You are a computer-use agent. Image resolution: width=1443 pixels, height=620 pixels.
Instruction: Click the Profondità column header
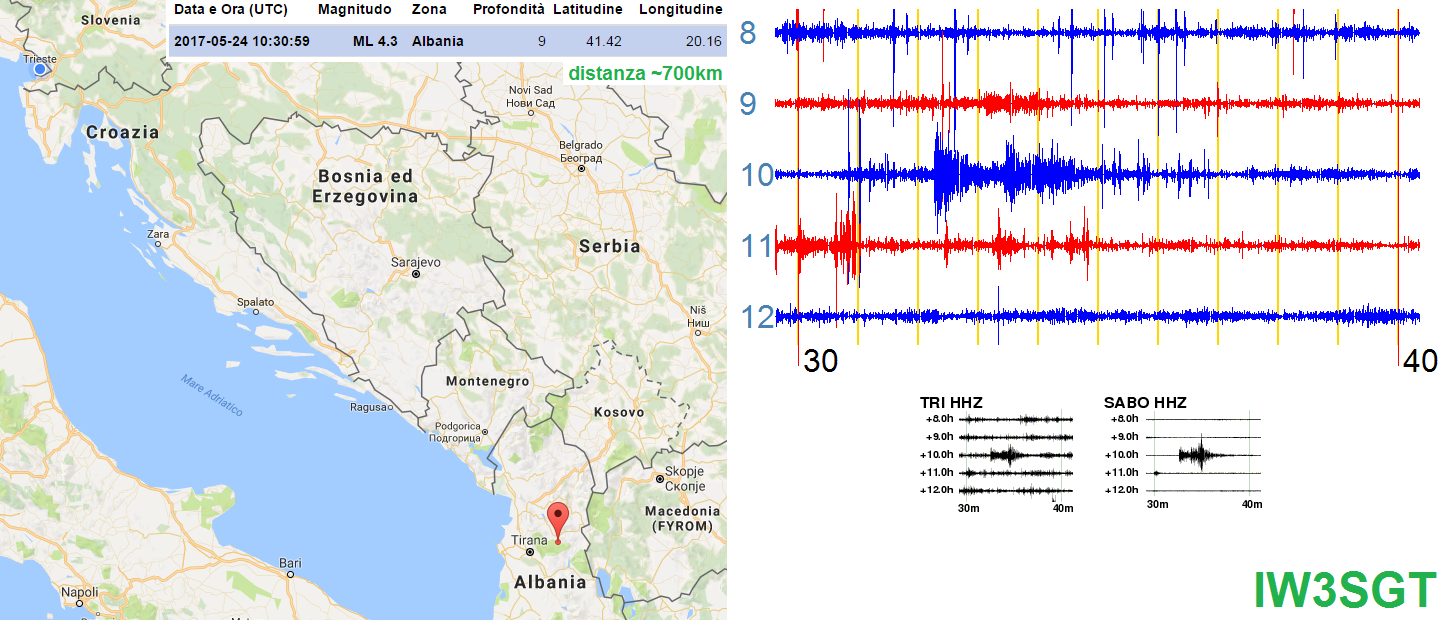pos(508,10)
